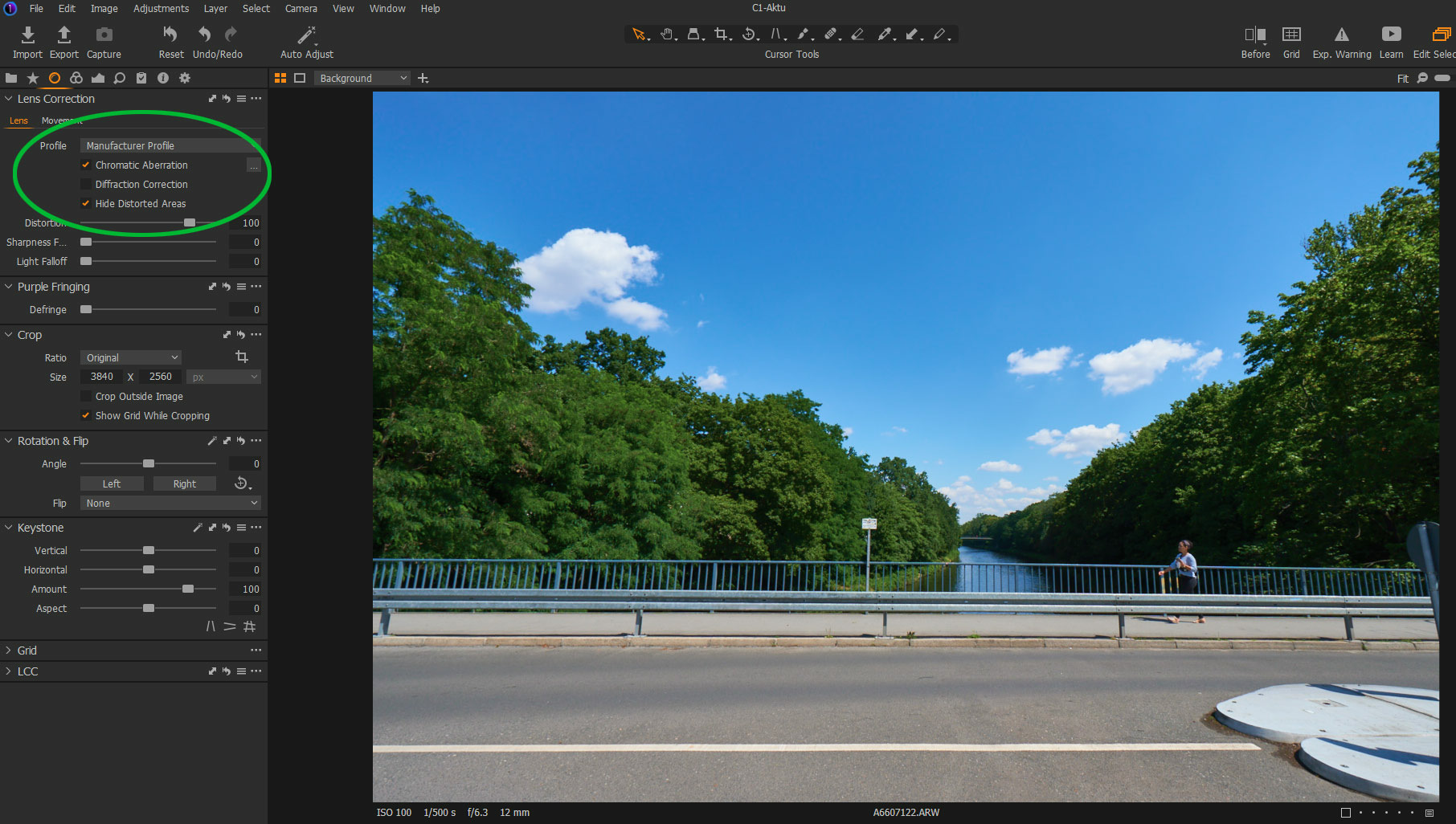Show the Grid overlay icon
This screenshot has height=824, width=1456.
[1291, 35]
